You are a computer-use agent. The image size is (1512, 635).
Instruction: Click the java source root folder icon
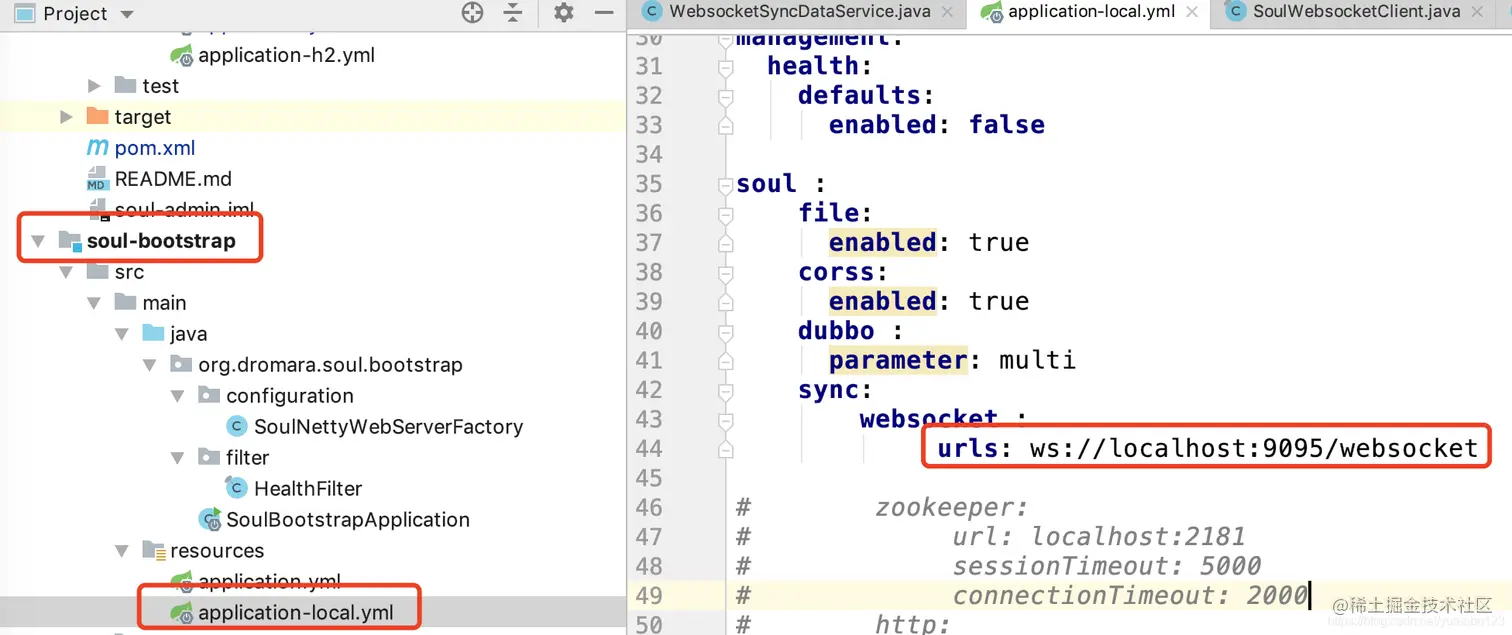click(153, 333)
